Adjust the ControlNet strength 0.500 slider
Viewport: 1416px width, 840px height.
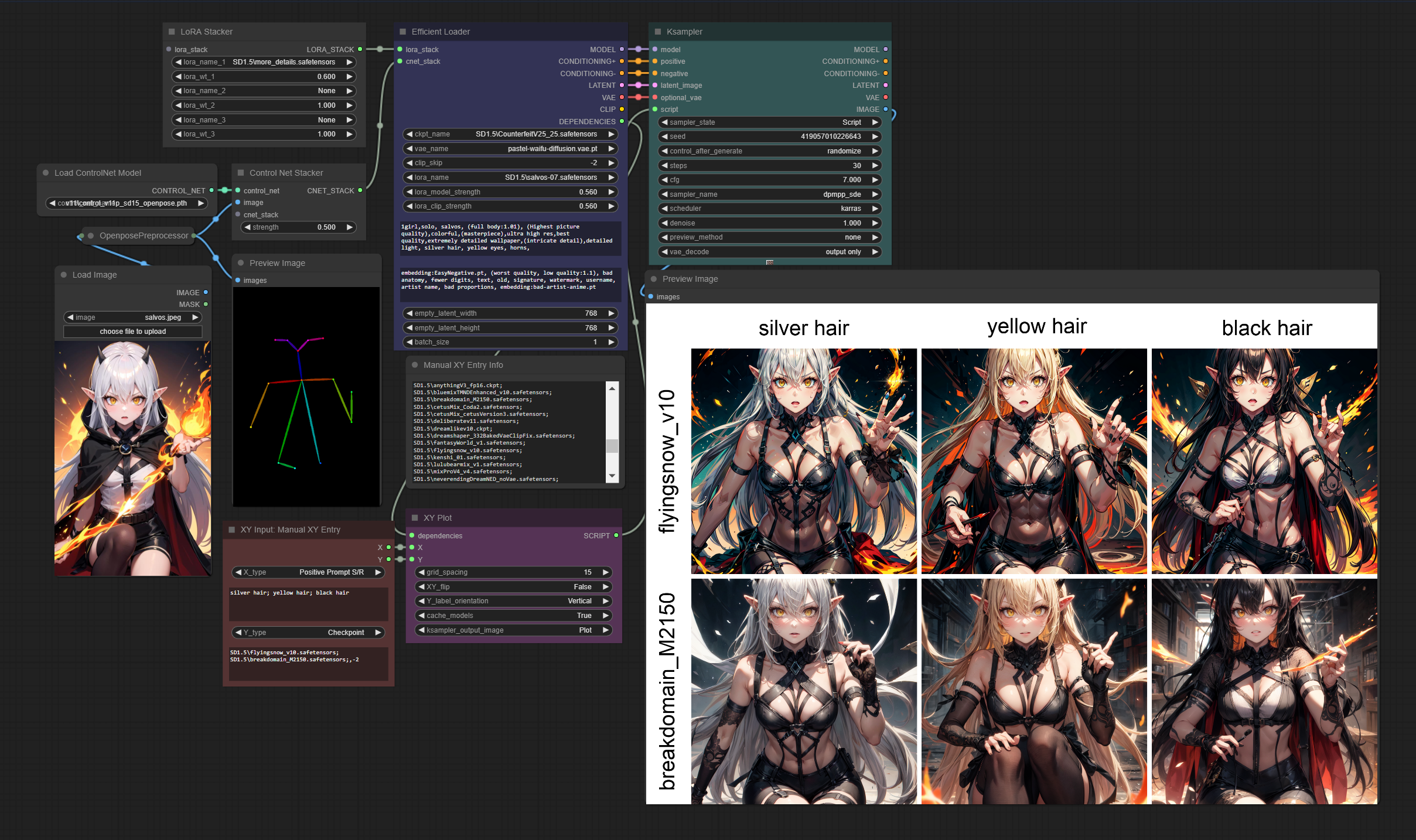coord(299,227)
